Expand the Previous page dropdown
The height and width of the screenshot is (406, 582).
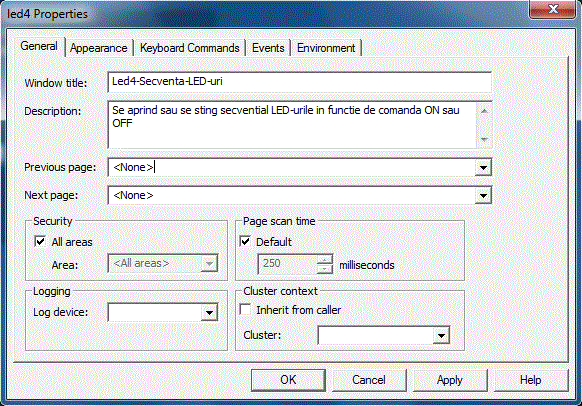[x=483, y=167]
